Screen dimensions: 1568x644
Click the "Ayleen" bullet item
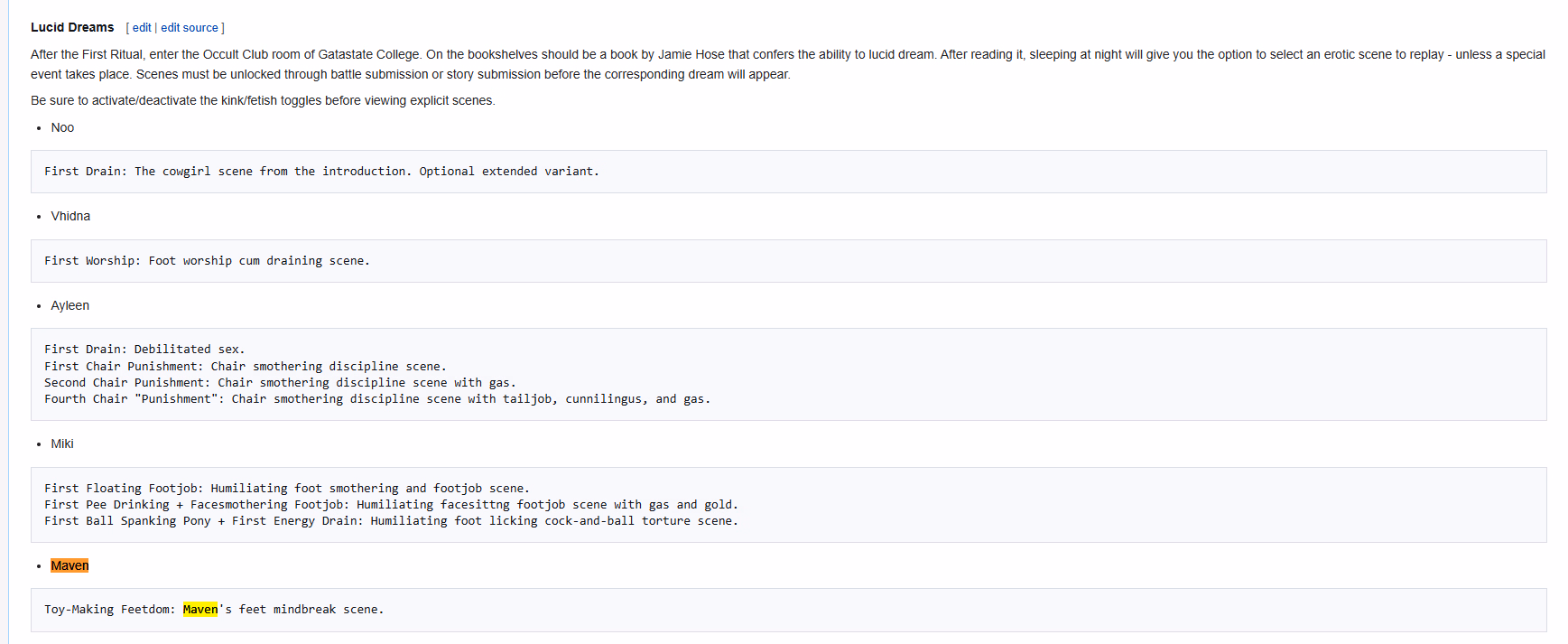coord(70,305)
